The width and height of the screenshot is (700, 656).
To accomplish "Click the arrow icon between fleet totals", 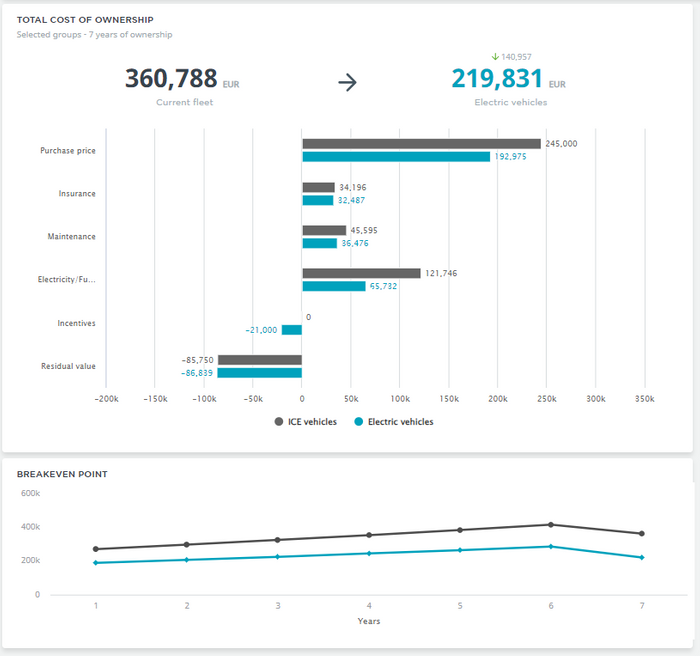I will click(x=347, y=83).
